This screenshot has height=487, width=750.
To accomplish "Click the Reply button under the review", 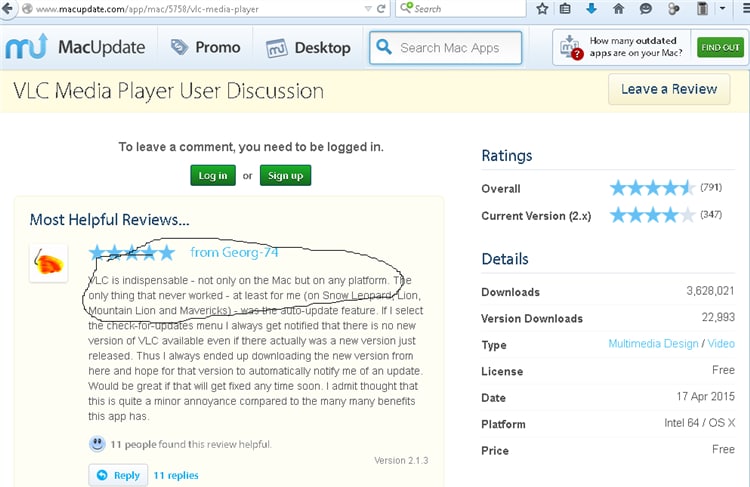I will [x=118, y=475].
